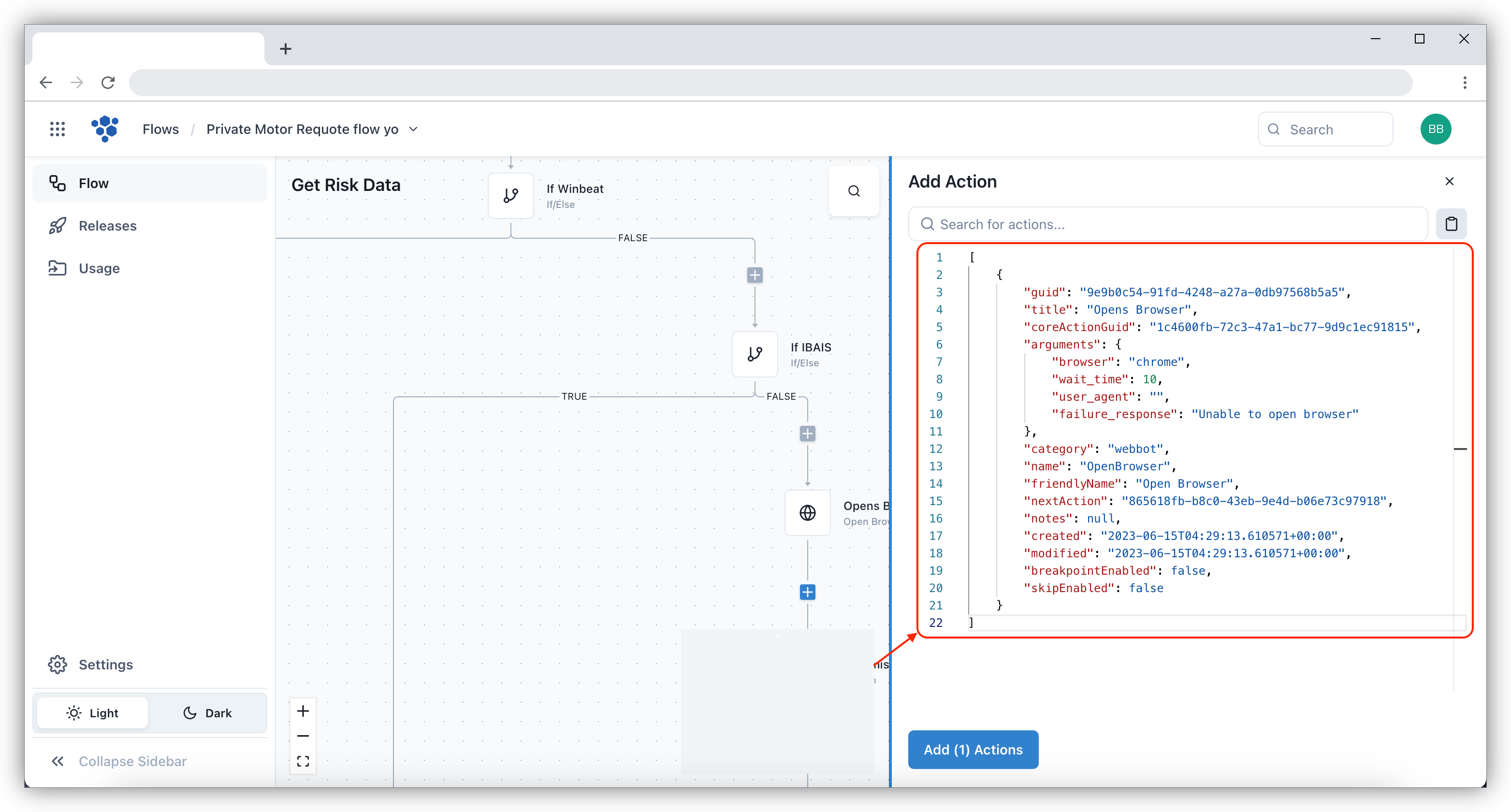Switch to Light theme
This screenshot has height=812, width=1511.
coord(93,713)
